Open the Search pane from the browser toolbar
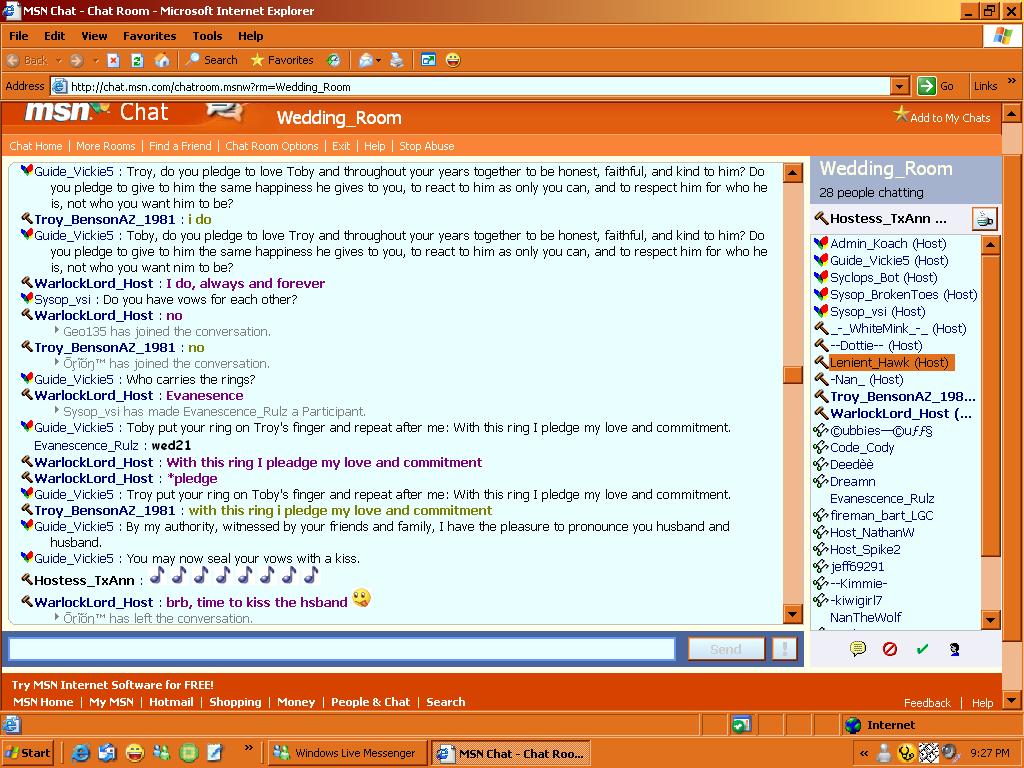1024x768 pixels. click(212, 60)
